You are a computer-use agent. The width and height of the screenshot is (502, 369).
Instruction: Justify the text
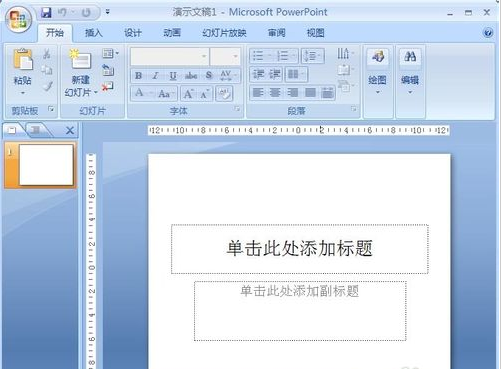[x=310, y=92]
